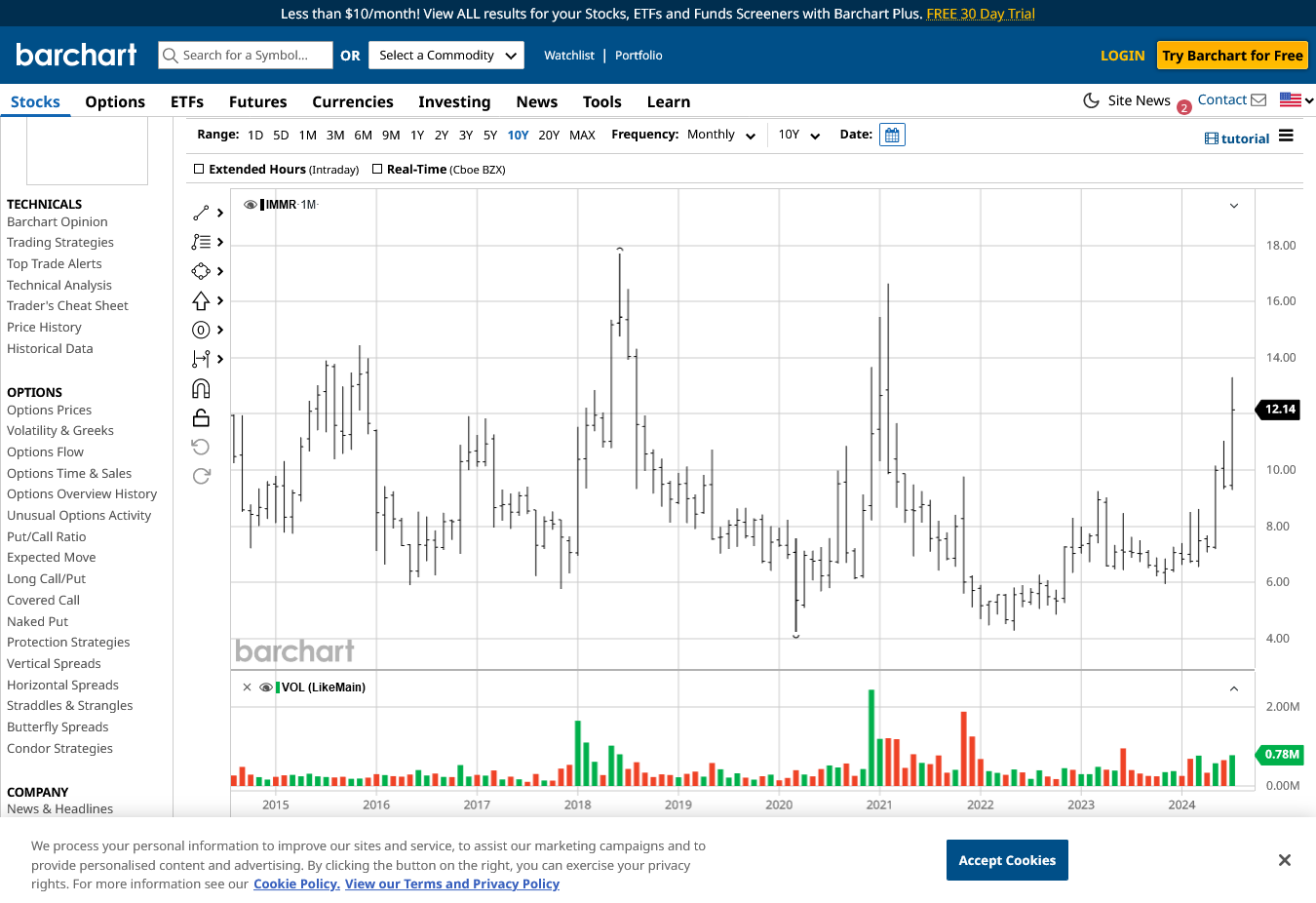Open the ETFs menu
The height and width of the screenshot is (903, 1316).
pos(187,101)
